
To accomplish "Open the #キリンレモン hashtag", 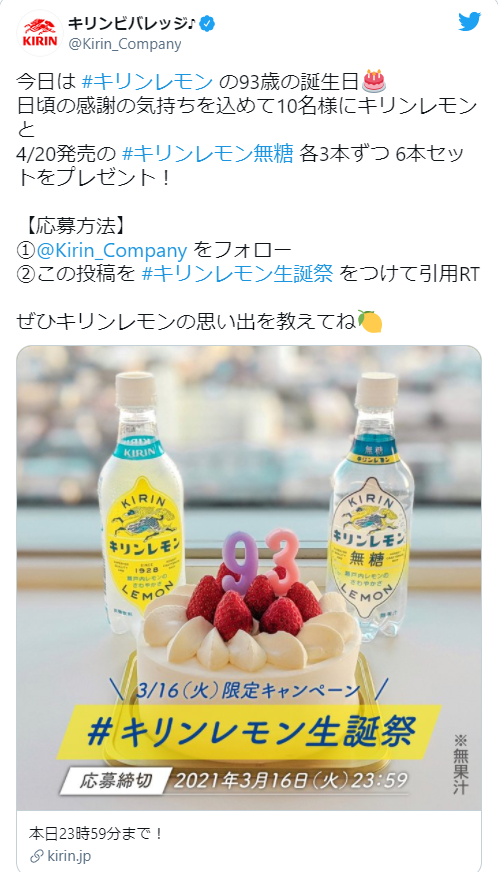I will coord(147,82).
